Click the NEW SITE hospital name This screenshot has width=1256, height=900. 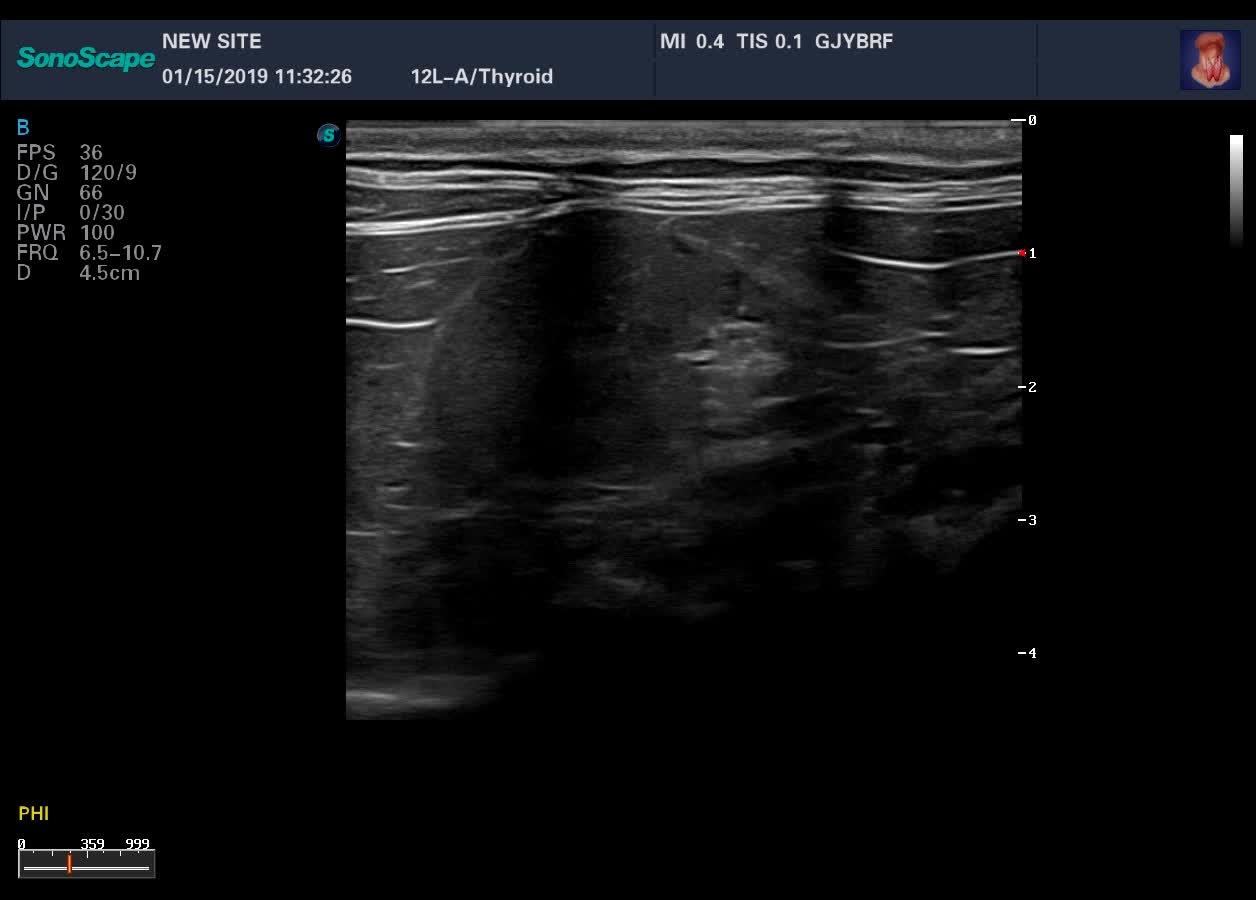tap(212, 42)
